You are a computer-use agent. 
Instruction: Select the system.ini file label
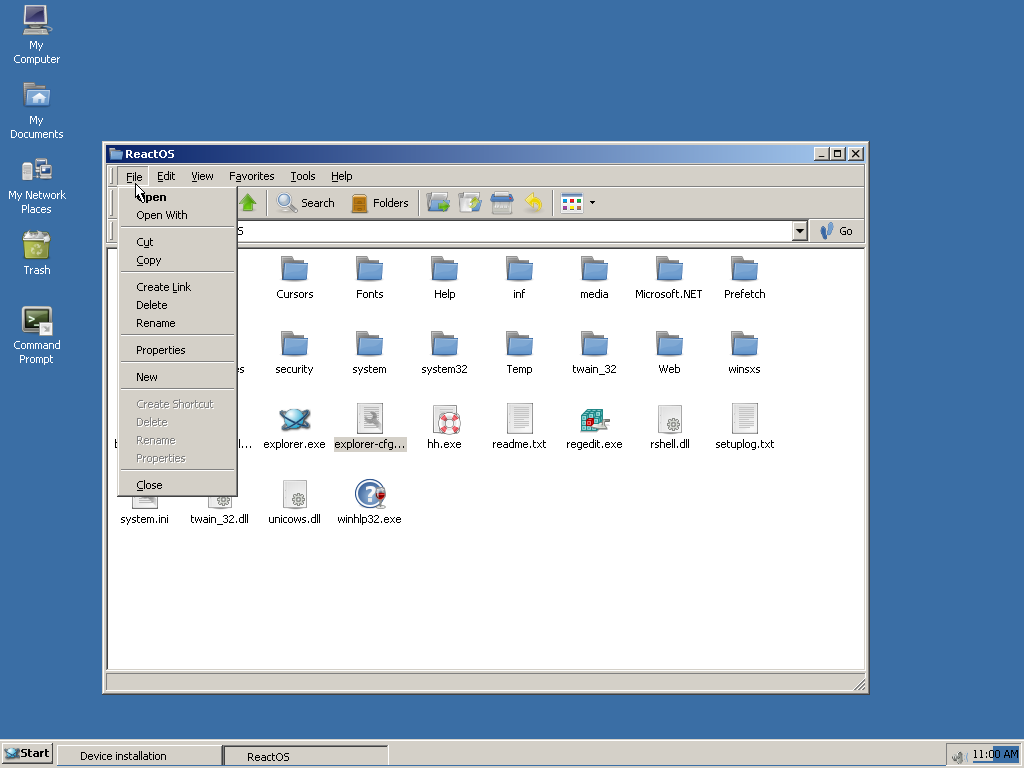(144, 519)
